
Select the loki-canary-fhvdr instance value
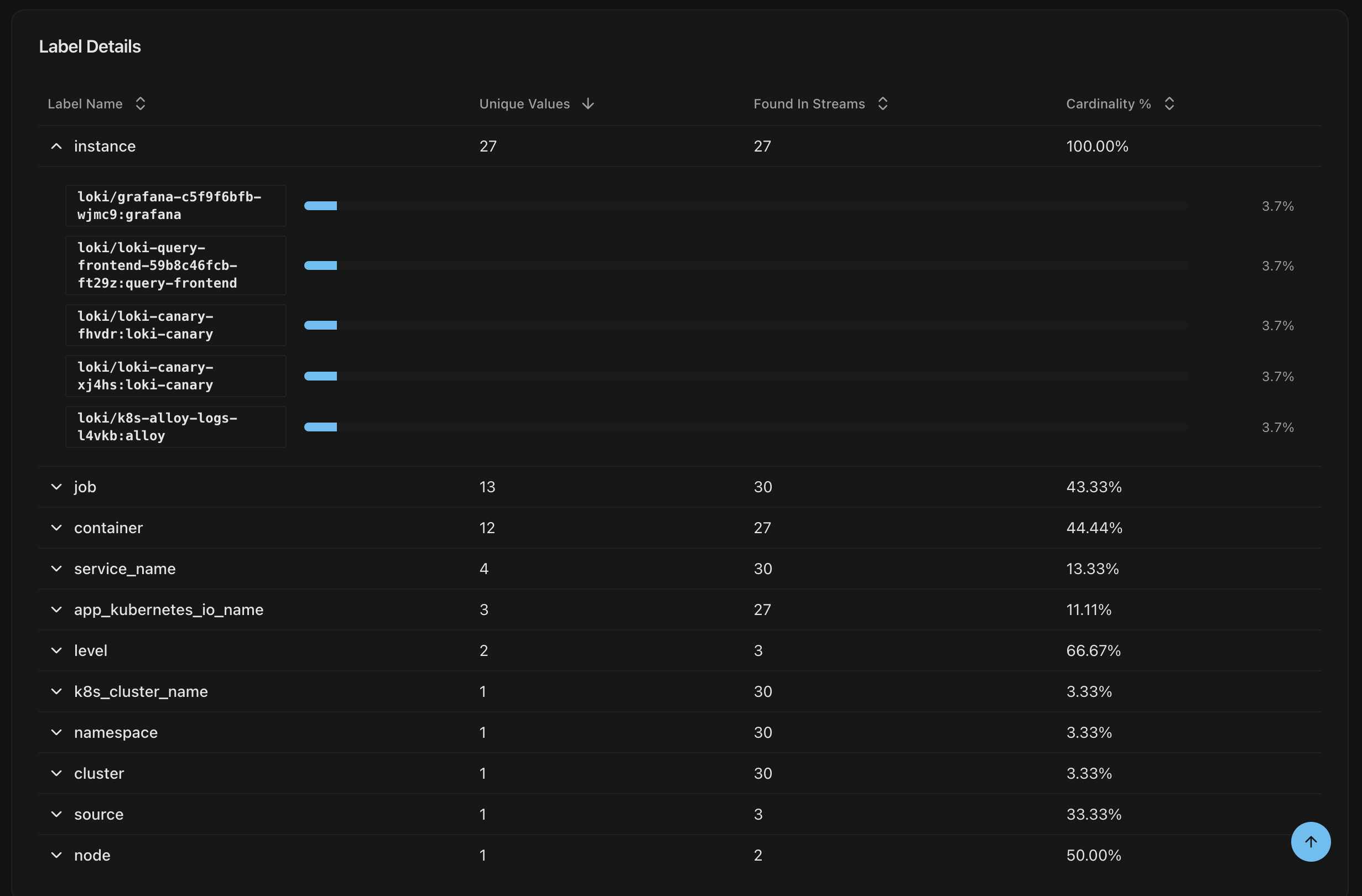coord(176,325)
